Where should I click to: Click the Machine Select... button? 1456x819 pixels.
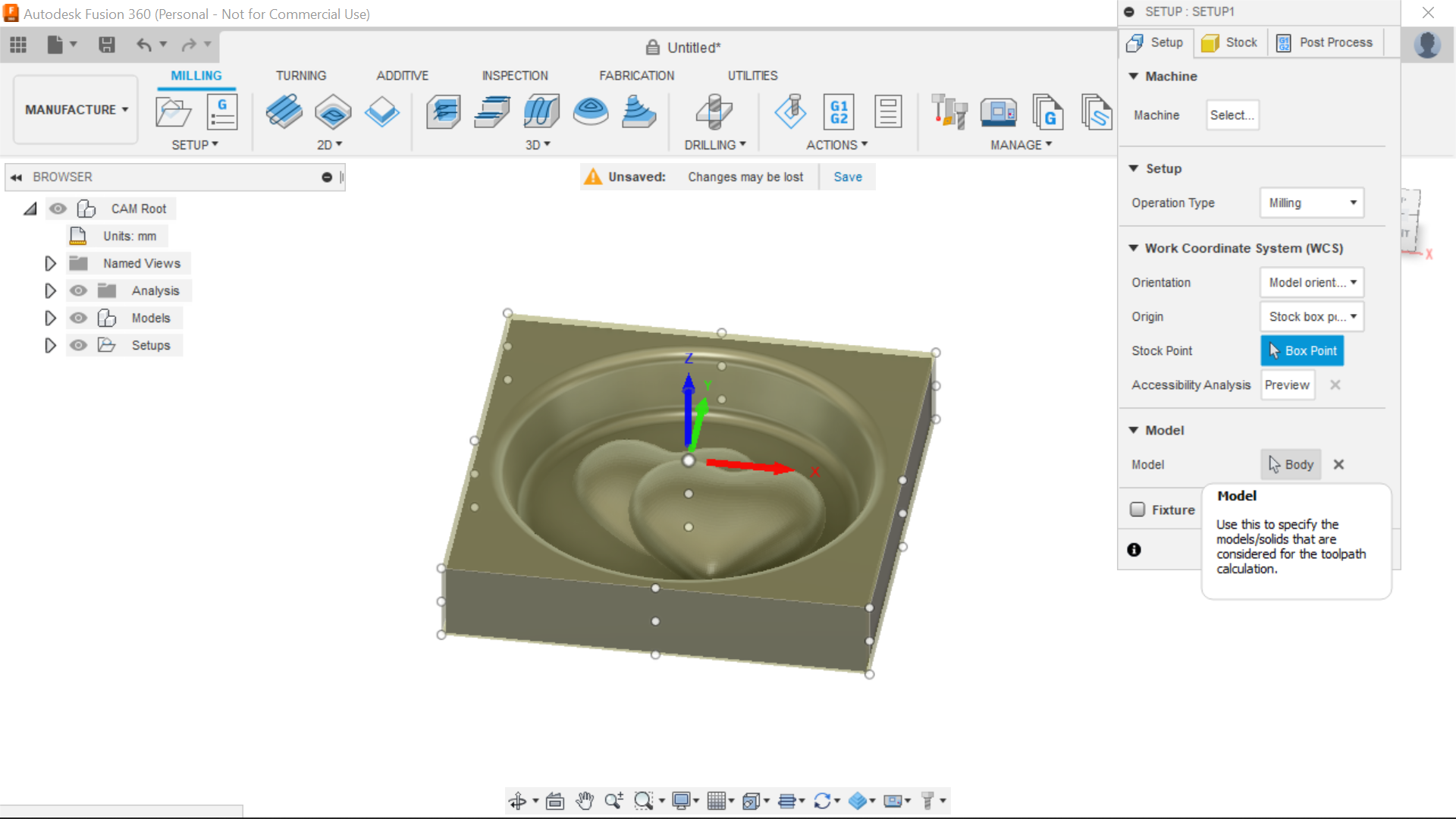pyautogui.click(x=1232, y=115)
